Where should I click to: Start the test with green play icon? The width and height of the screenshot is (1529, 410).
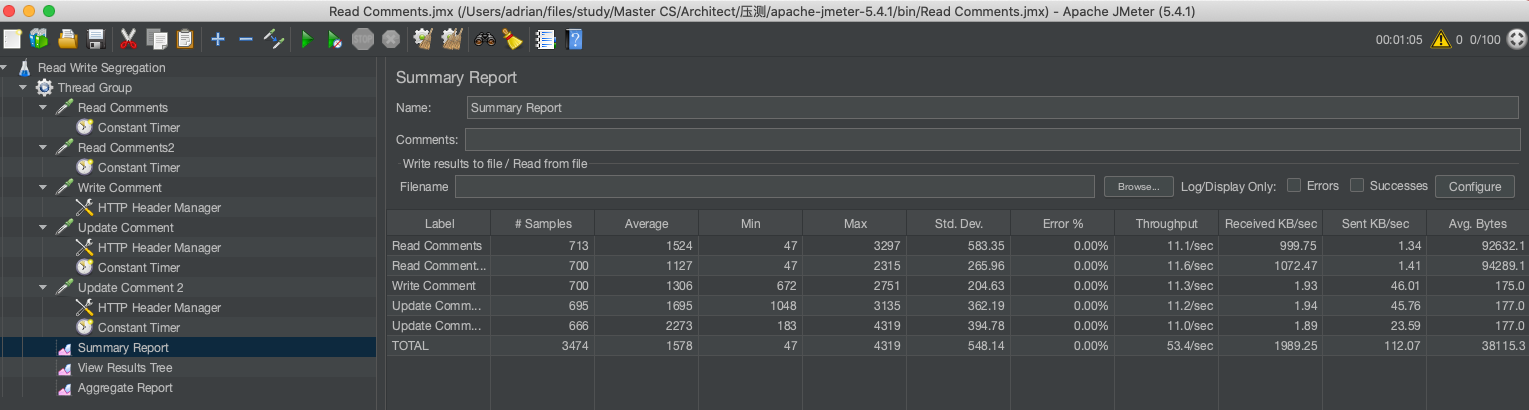(x=307, y=40)
